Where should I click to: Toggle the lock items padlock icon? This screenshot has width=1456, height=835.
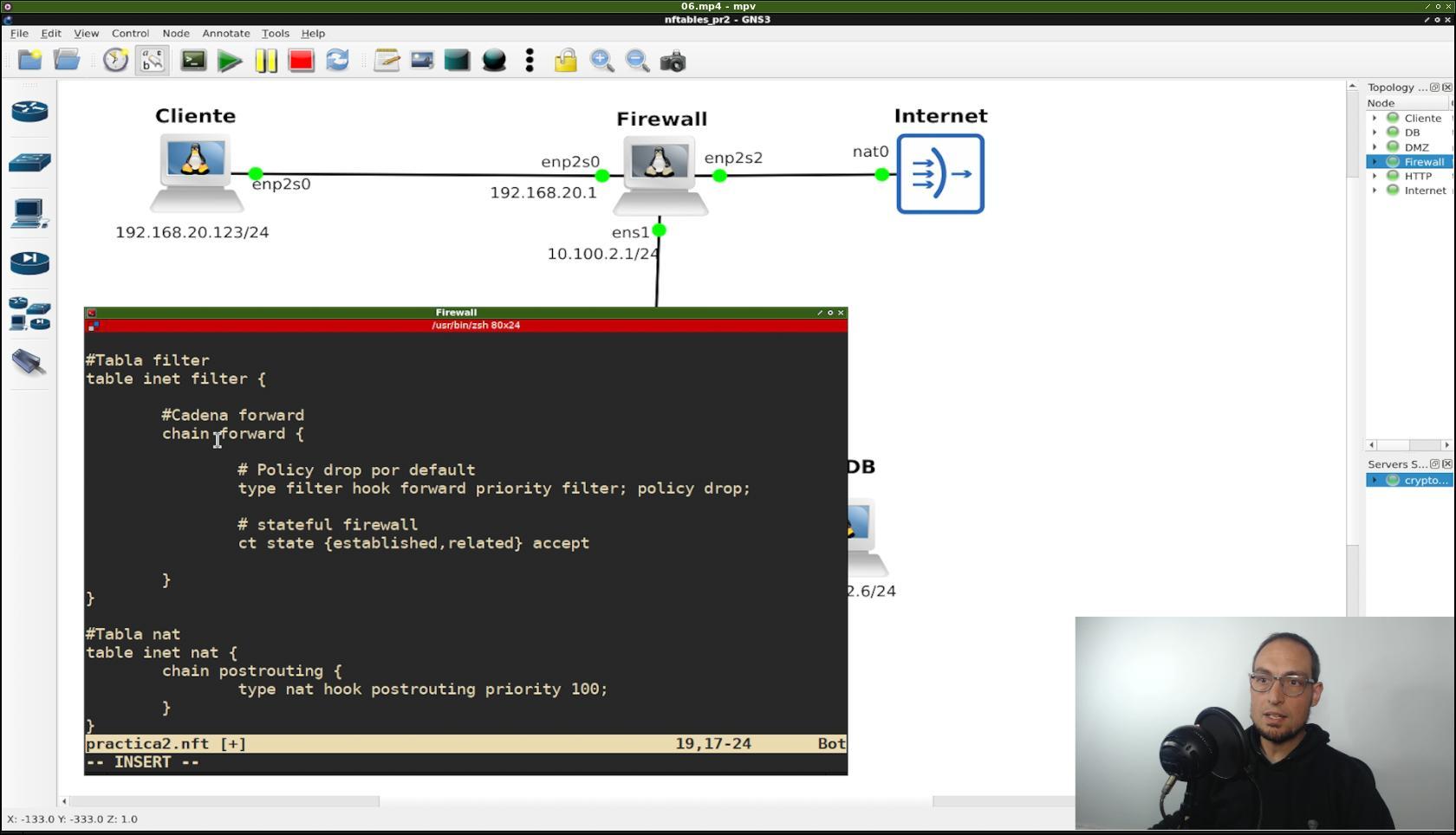(565, 61)
